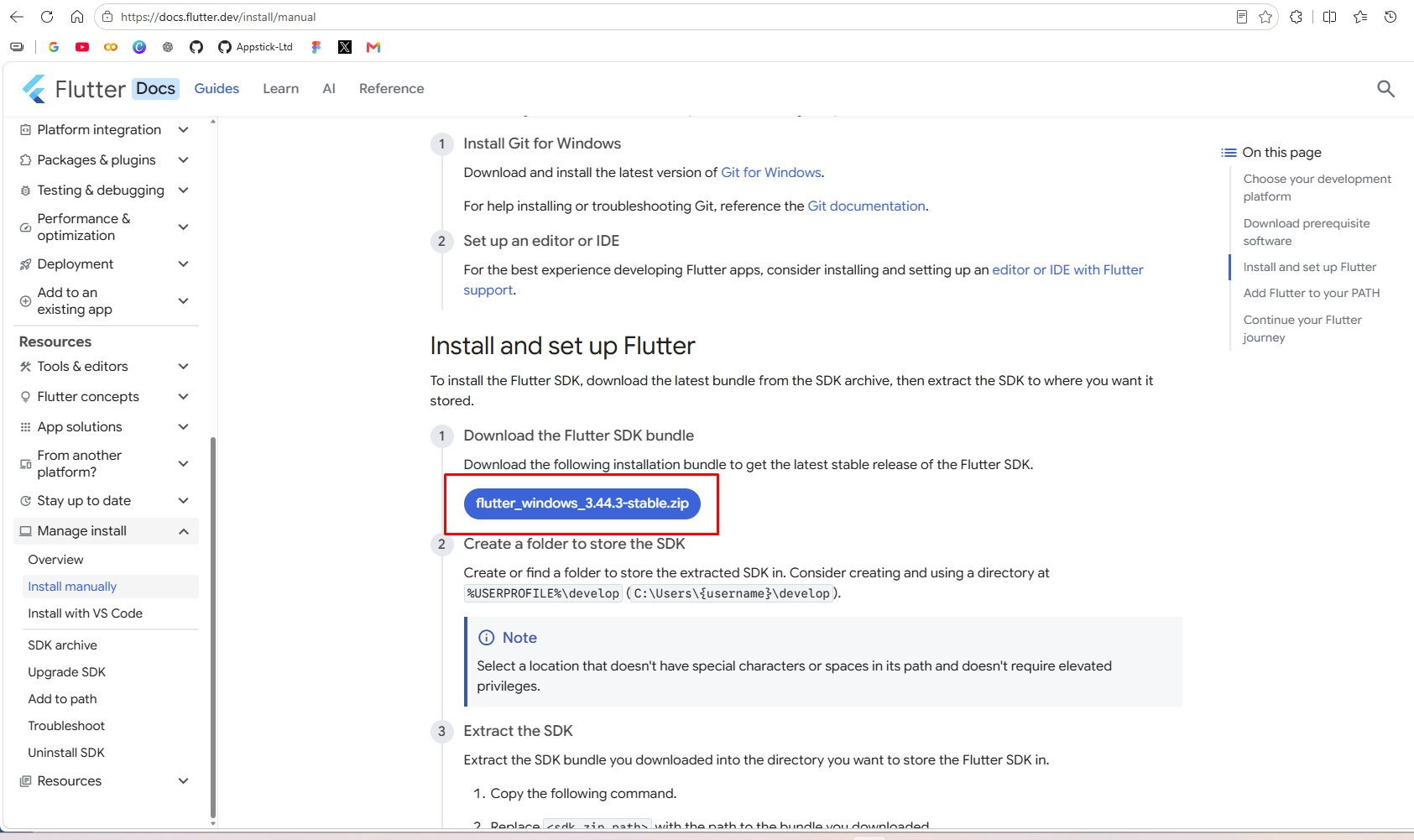This screenshot has height=840, width=1414.
Task: Expand the Testing & debugging section
Action: click(106, 190)
